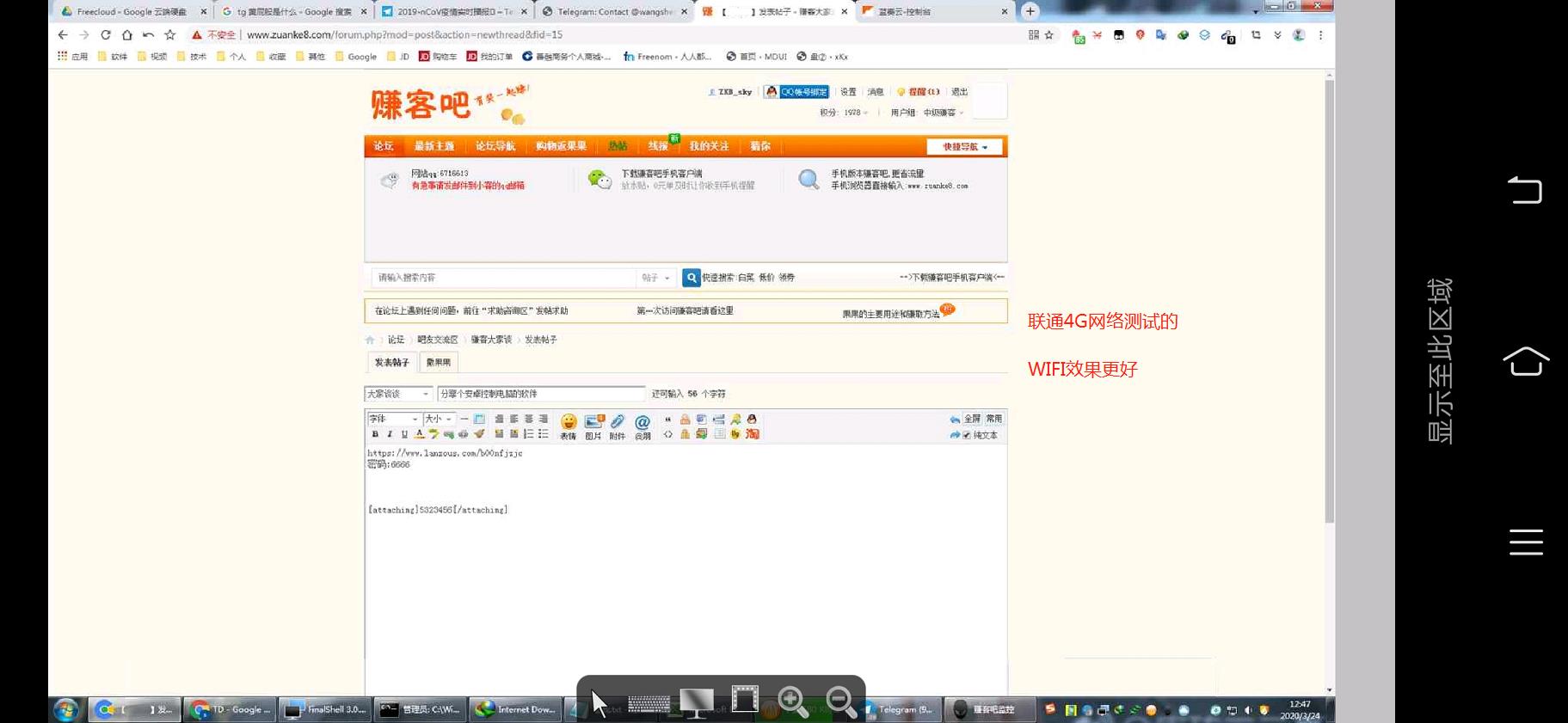Select the mouse pointer tool in the remote overlay
Viewport: 1568px width, 723px height.
click(x=600, y=703)
